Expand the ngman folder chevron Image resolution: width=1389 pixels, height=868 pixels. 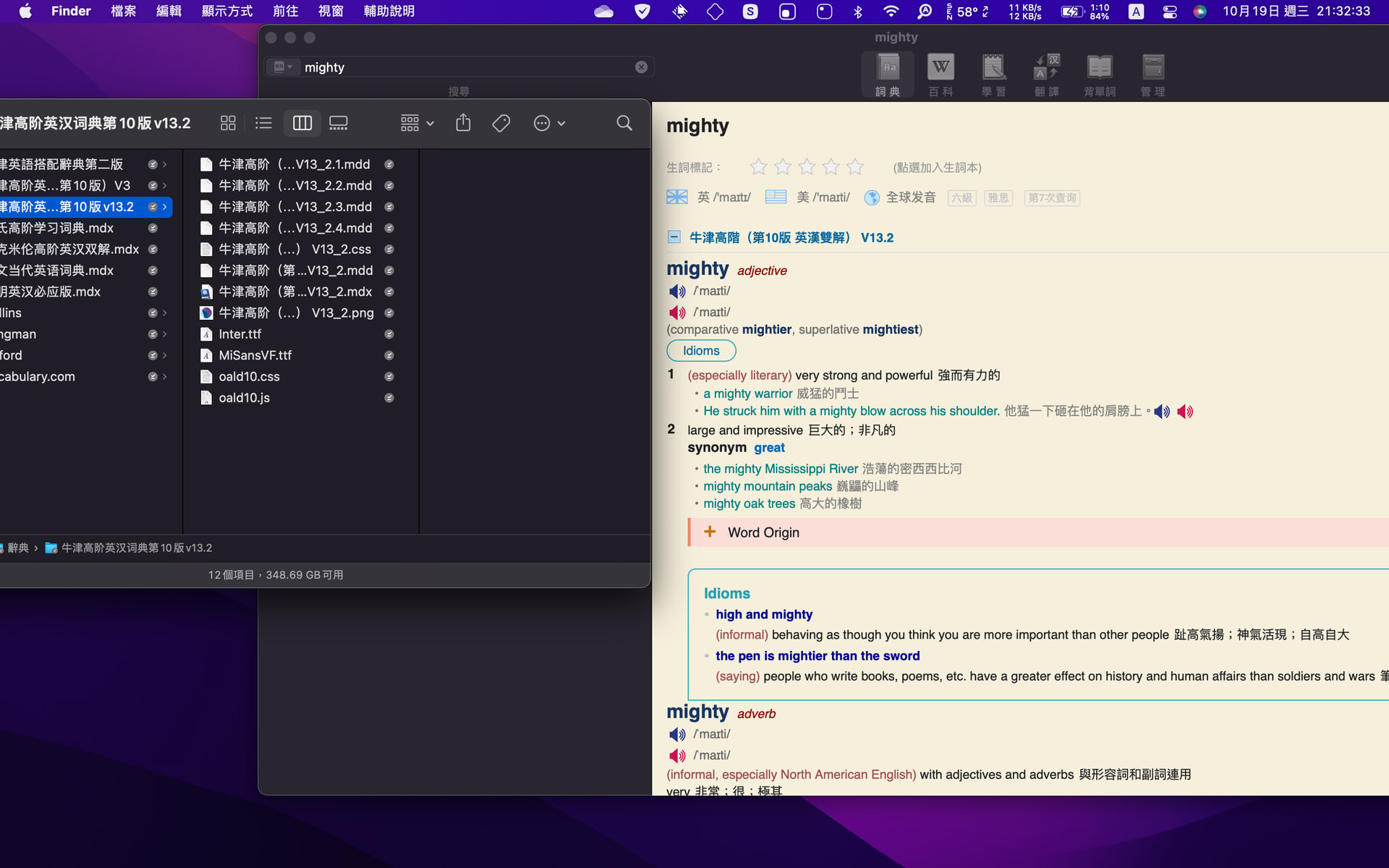[165, 334]
